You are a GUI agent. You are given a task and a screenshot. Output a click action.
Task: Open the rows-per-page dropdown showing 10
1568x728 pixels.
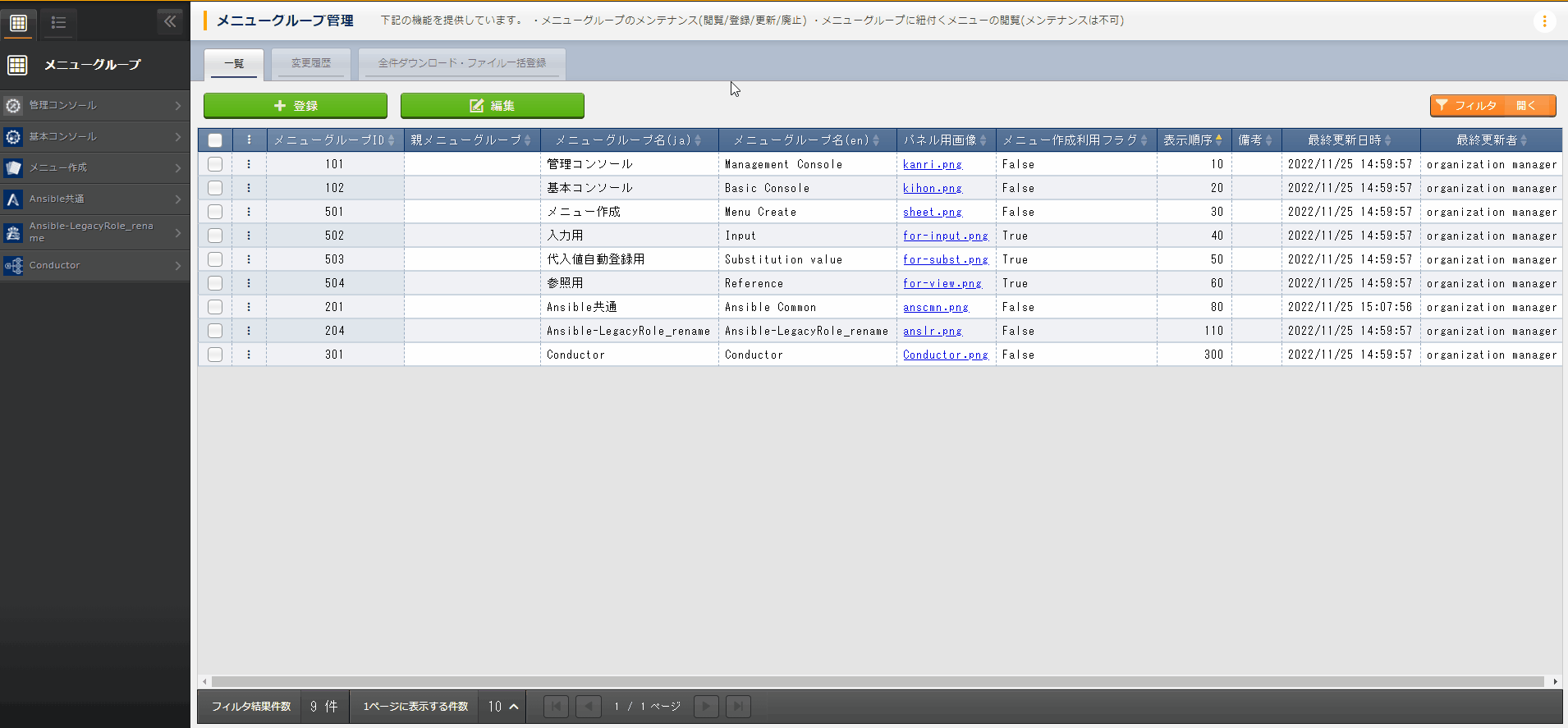503,707
